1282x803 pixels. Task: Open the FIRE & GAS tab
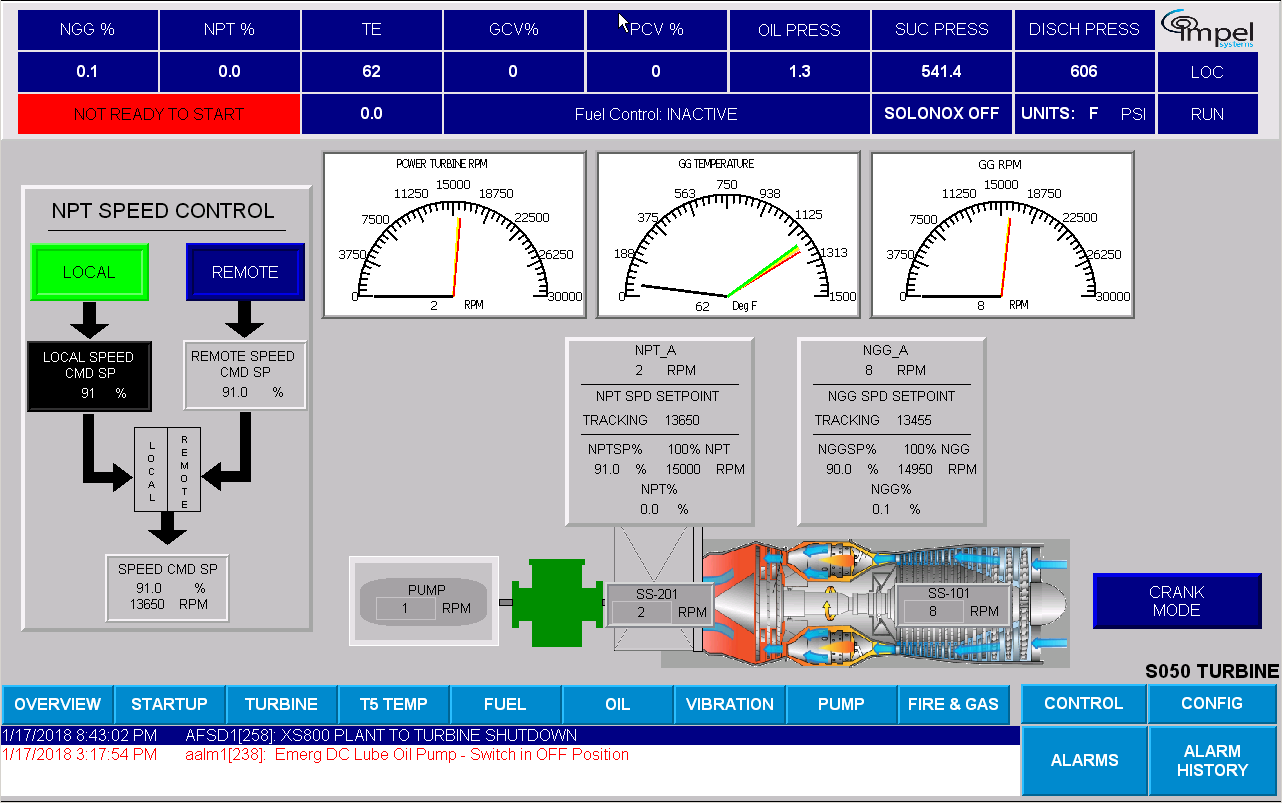click(x=953, y=704)
